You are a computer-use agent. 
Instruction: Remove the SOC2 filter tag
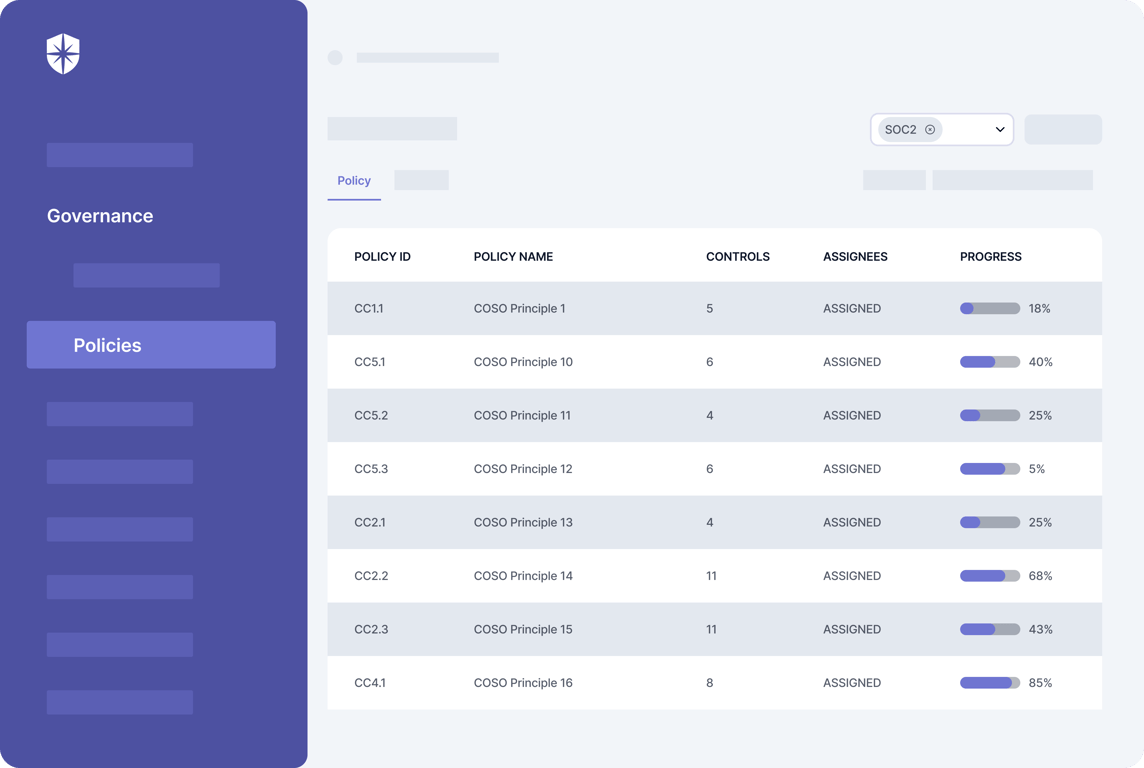pos(930,130)
